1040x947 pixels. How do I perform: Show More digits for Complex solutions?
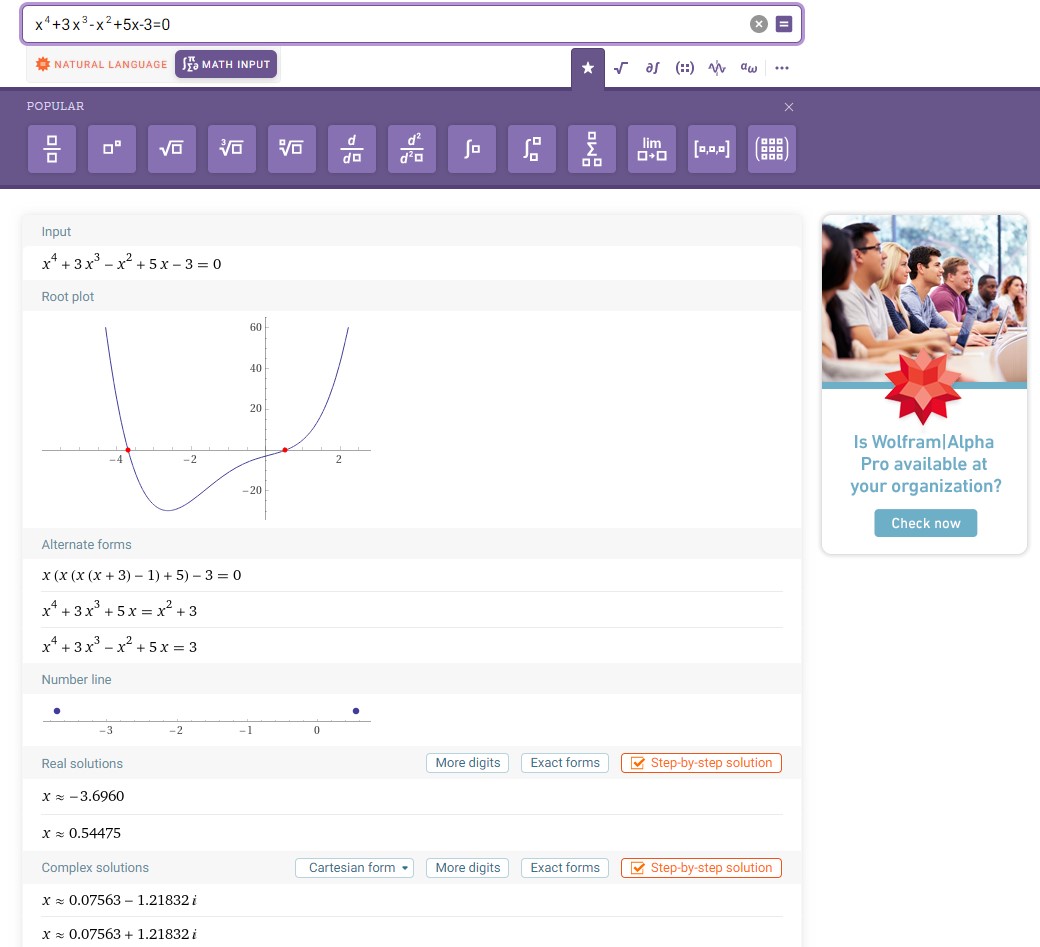(x=468, y=867)
